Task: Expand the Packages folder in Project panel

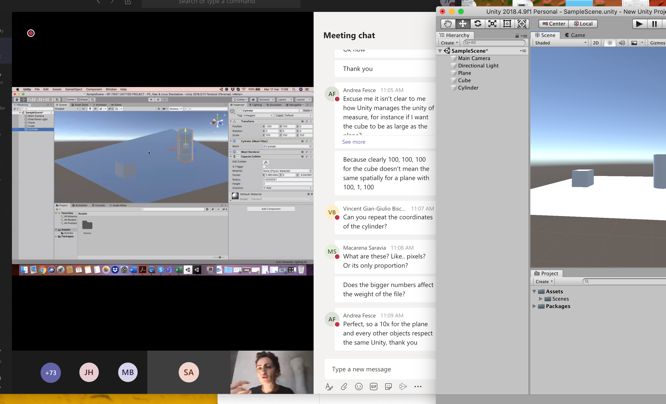Action: pyautogui.click(x=534, y=306)
